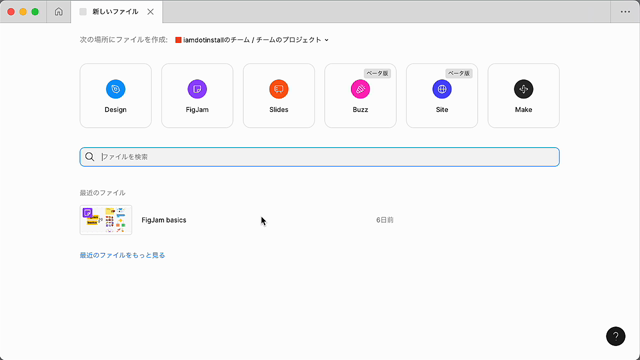
Task: Click the red macOS close window button
Action: 11,11
